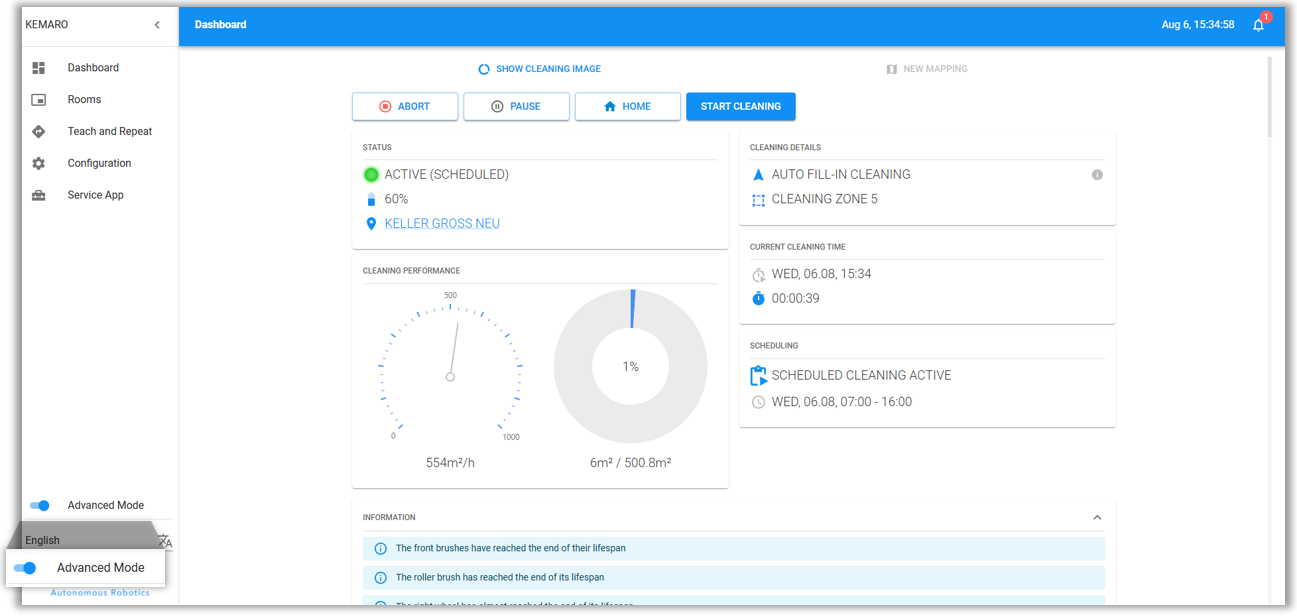Click the Configuration gear icon
This screenshot has width=1297, height=616.
(x=39, y=164)
